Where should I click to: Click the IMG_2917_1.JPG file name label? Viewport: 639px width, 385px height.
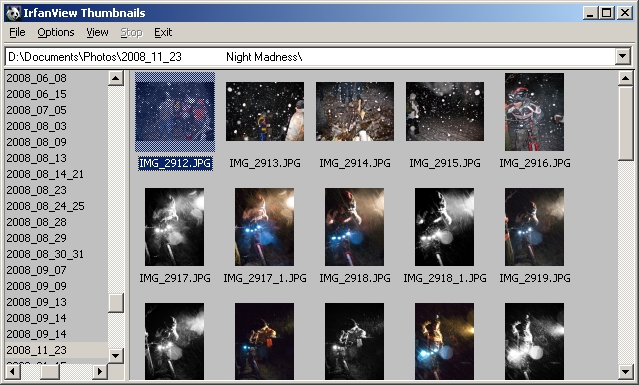click(x=265, y=278)
